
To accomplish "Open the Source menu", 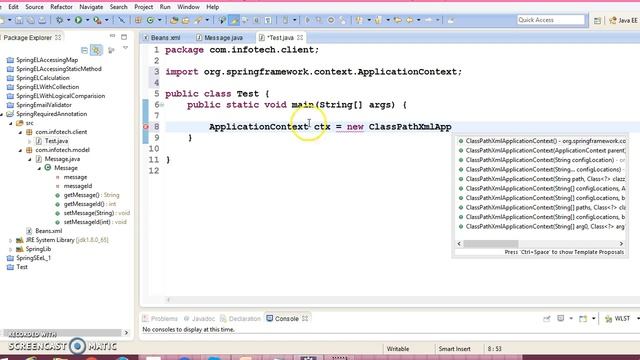I will click(34, 7).
